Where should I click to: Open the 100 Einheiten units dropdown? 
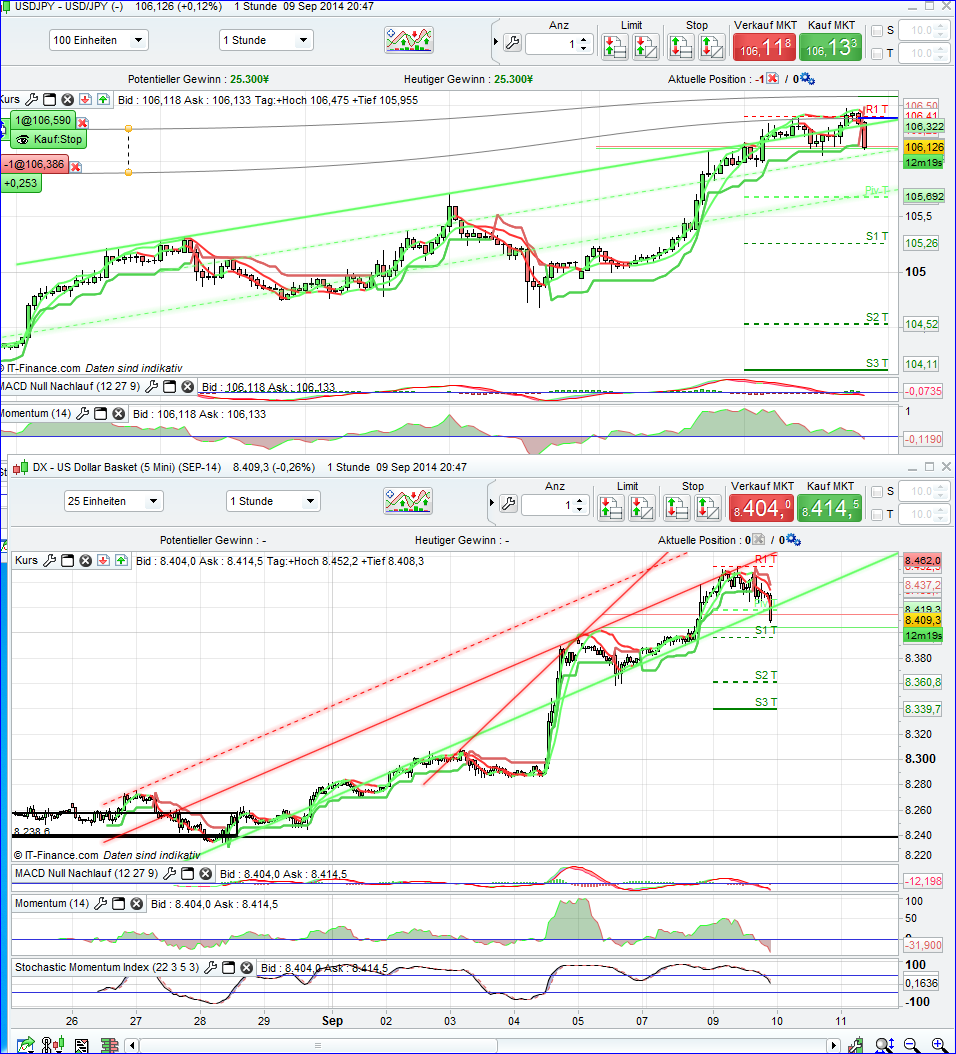(98, 39)
